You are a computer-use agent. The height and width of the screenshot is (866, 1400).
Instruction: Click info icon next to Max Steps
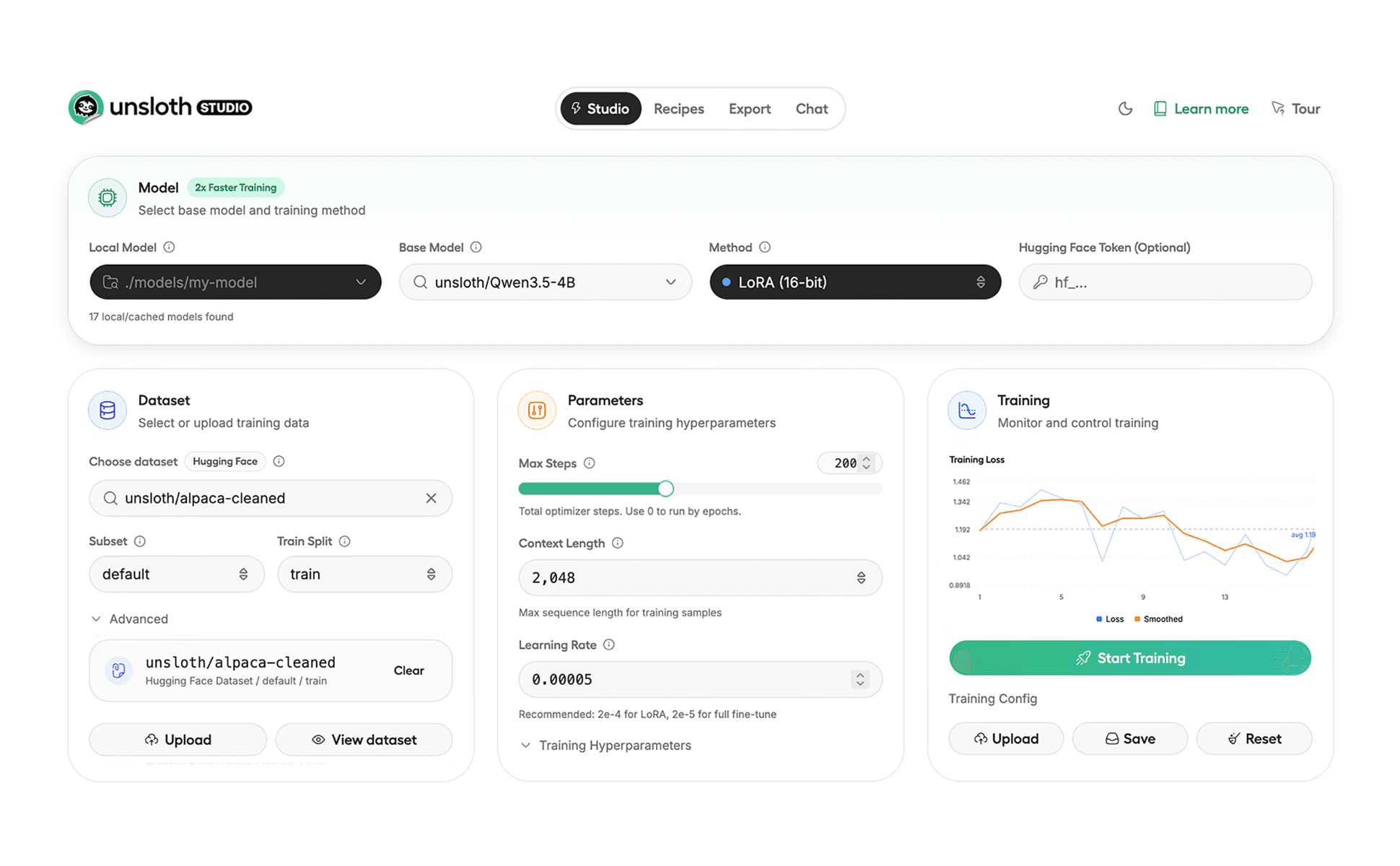(x=590, y=463)
